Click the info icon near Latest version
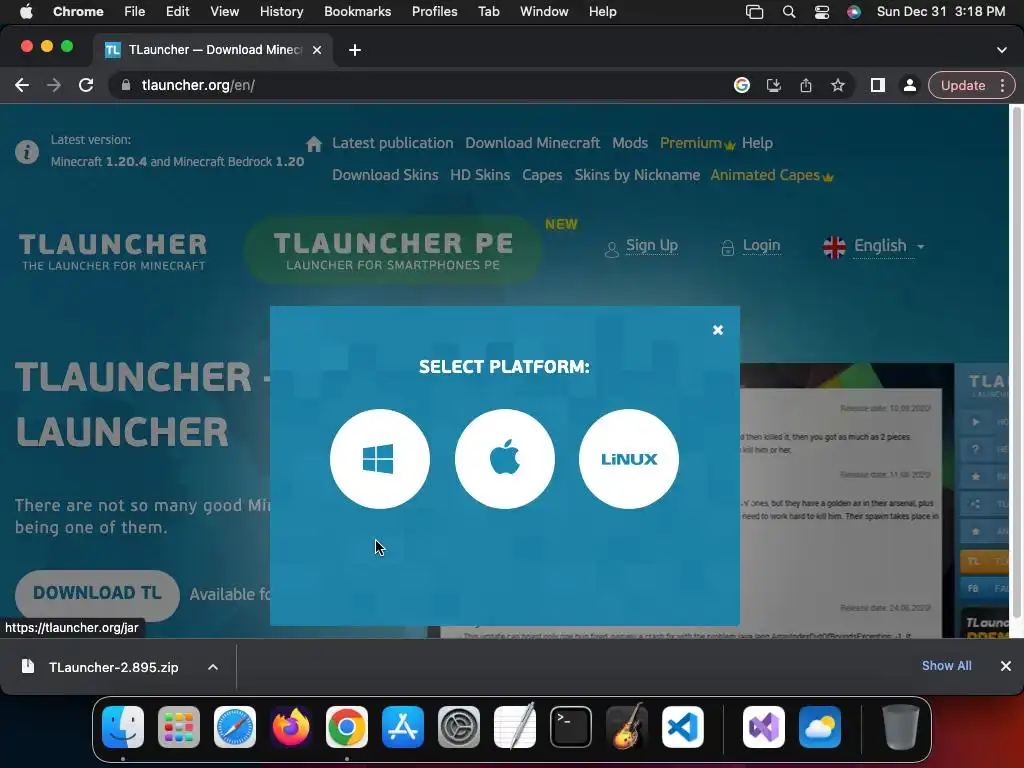The image size is (1024, 768). click(27, 152)
